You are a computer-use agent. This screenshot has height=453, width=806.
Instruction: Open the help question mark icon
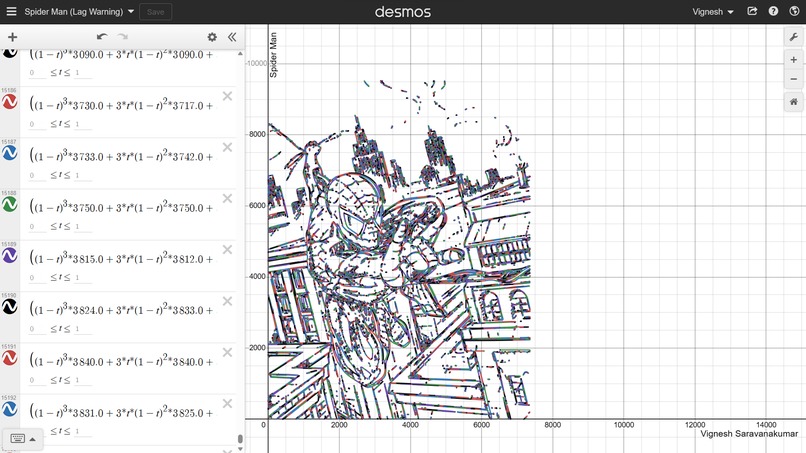click(773, 11)
